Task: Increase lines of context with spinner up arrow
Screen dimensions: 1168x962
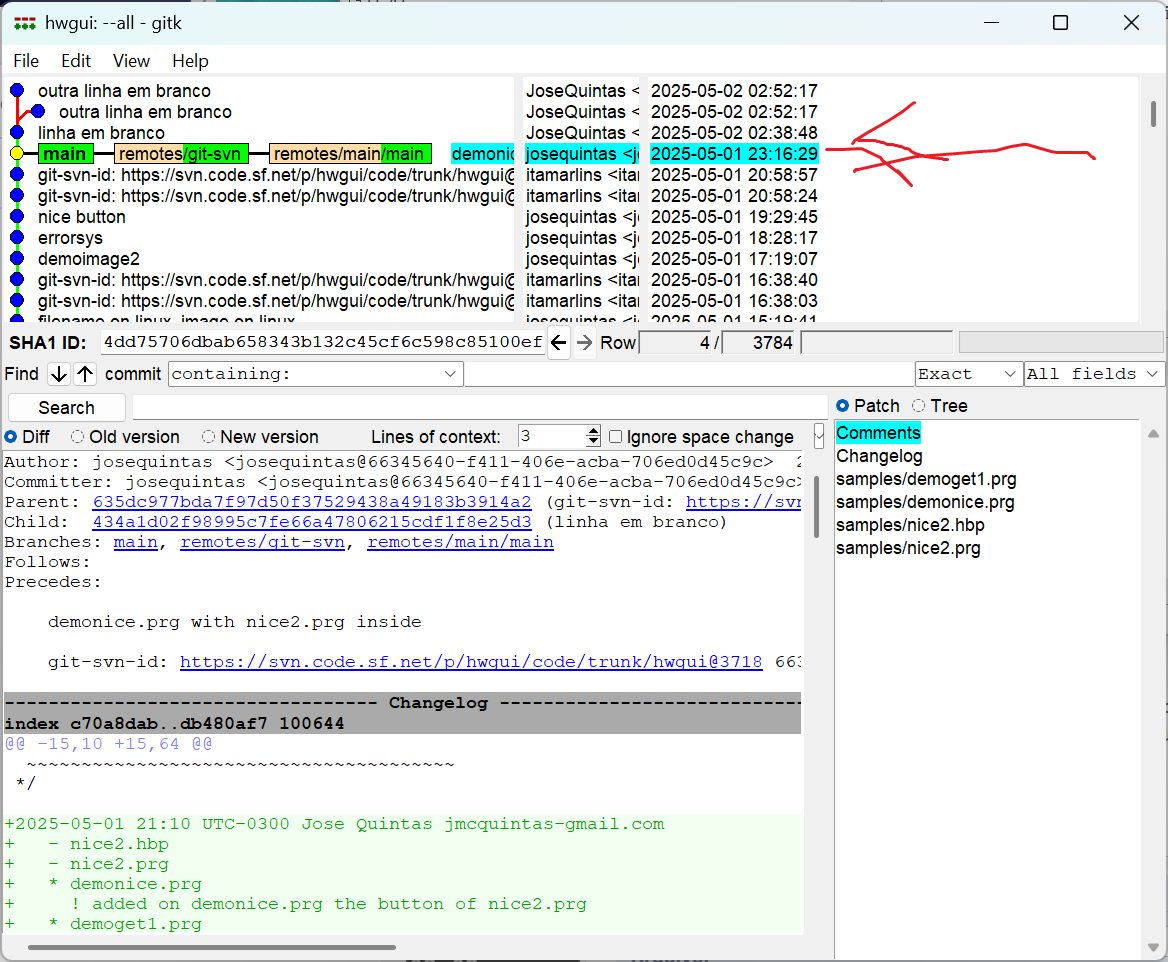Action: (x=593, y=431)
